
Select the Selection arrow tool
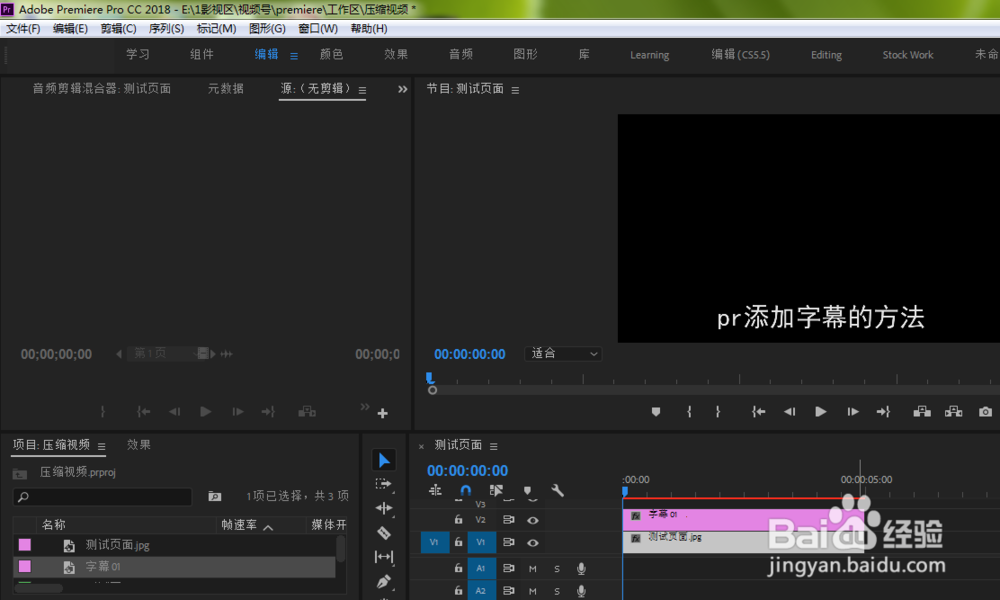(384, 460)
